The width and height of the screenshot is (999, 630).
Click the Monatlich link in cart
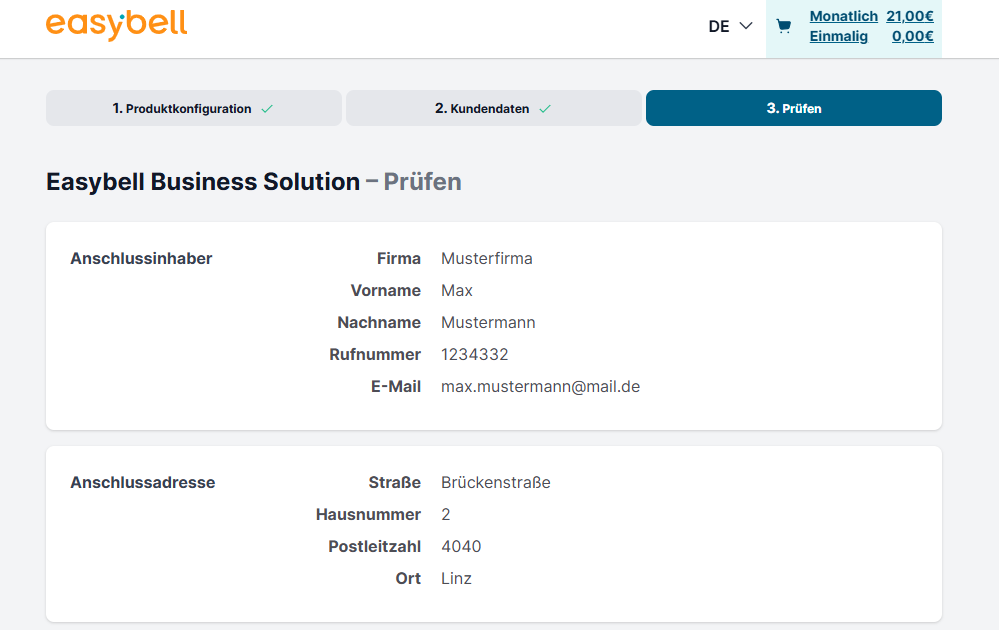[844, 16]
